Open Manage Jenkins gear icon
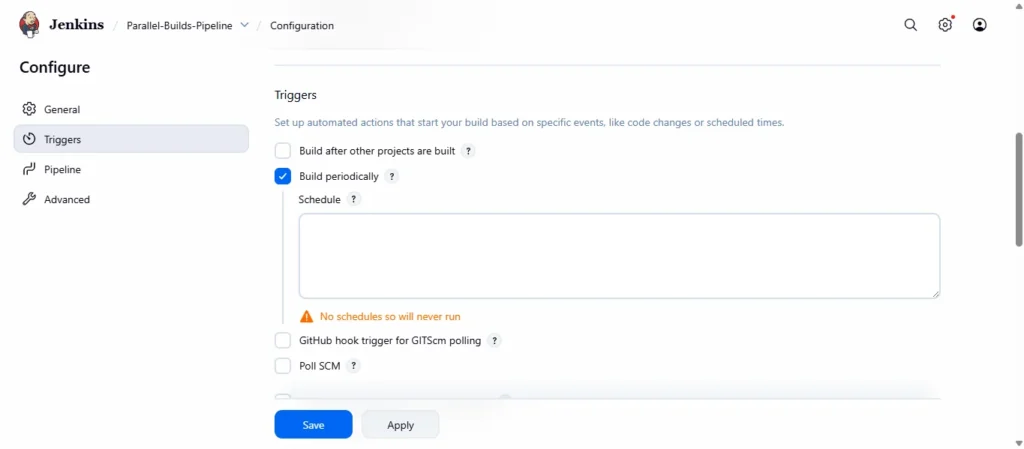1024x449 pixels. click(x=945, y=25)
